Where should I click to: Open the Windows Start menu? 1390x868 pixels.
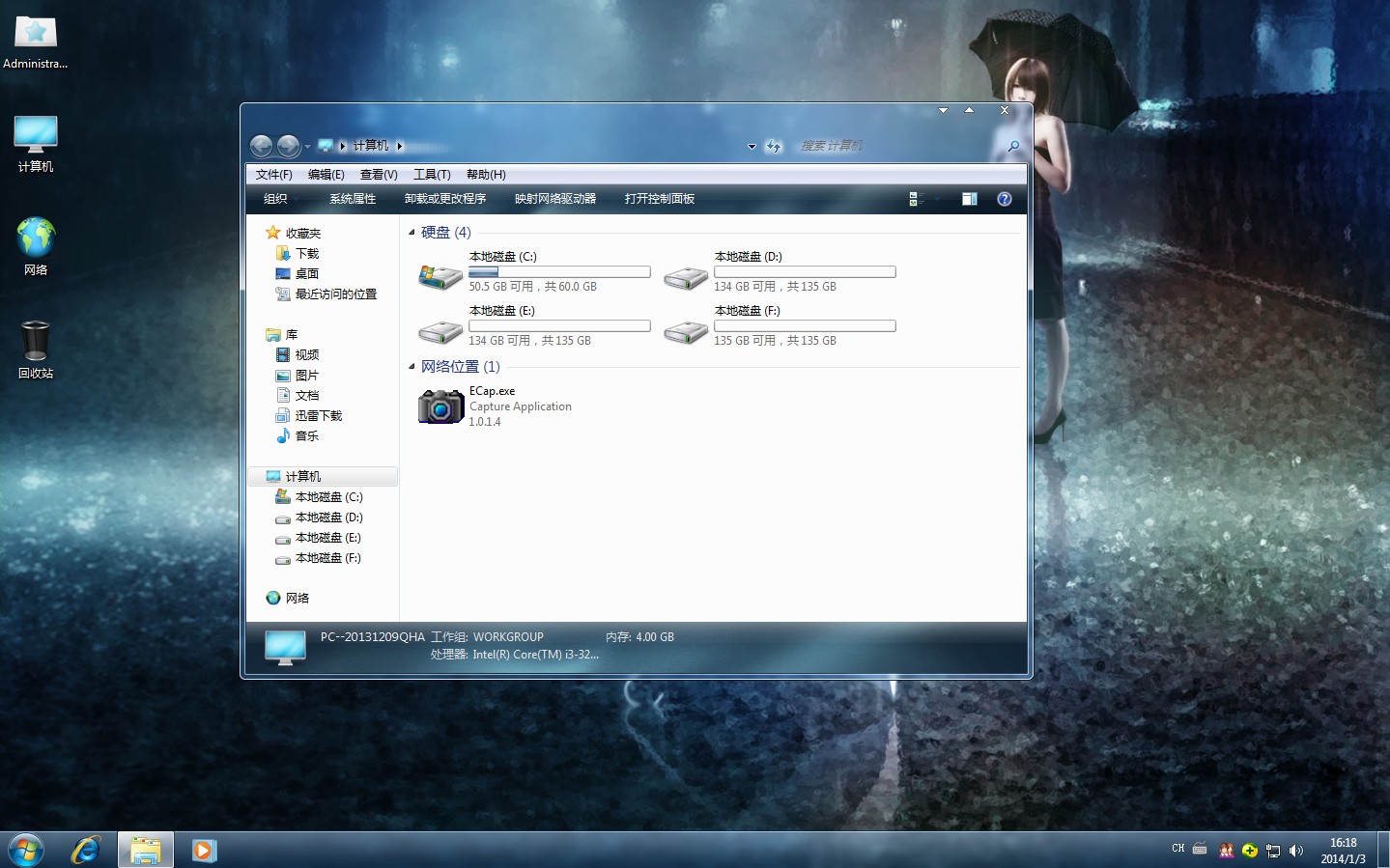coord(26,850)
